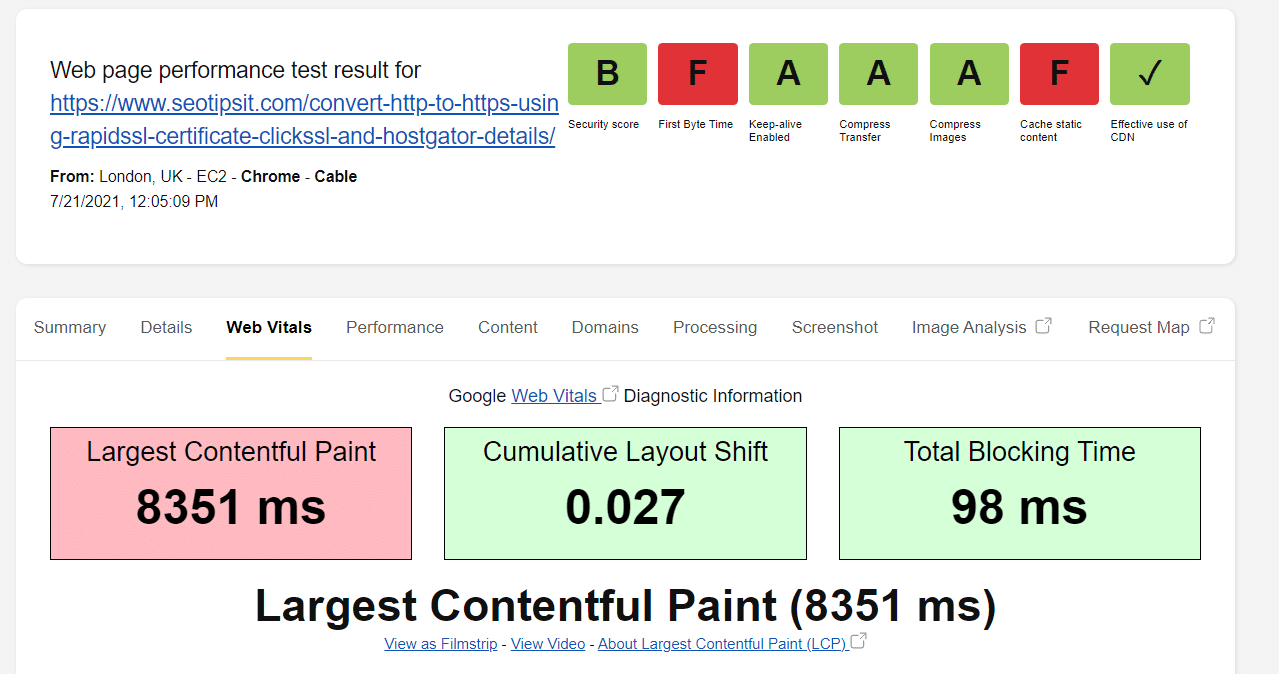This screenshot has width=1279, height=674.
Task: Click the B Security score grade badge
Action: pos(606,73)
